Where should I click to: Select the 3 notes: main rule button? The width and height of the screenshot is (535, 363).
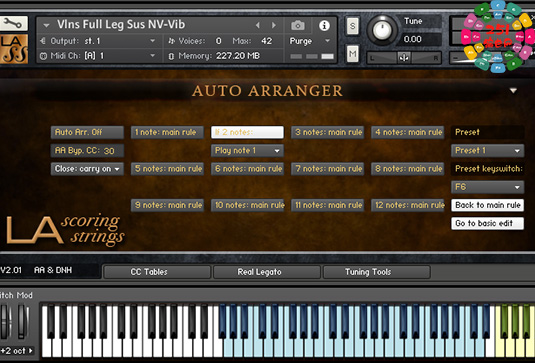point(328,132)
